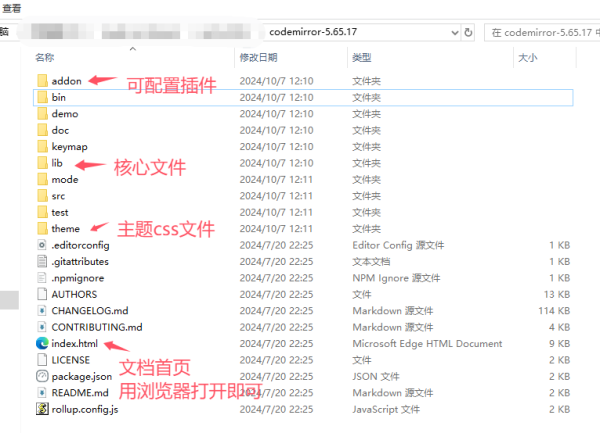Select the lib folder name

pos(57,163)
